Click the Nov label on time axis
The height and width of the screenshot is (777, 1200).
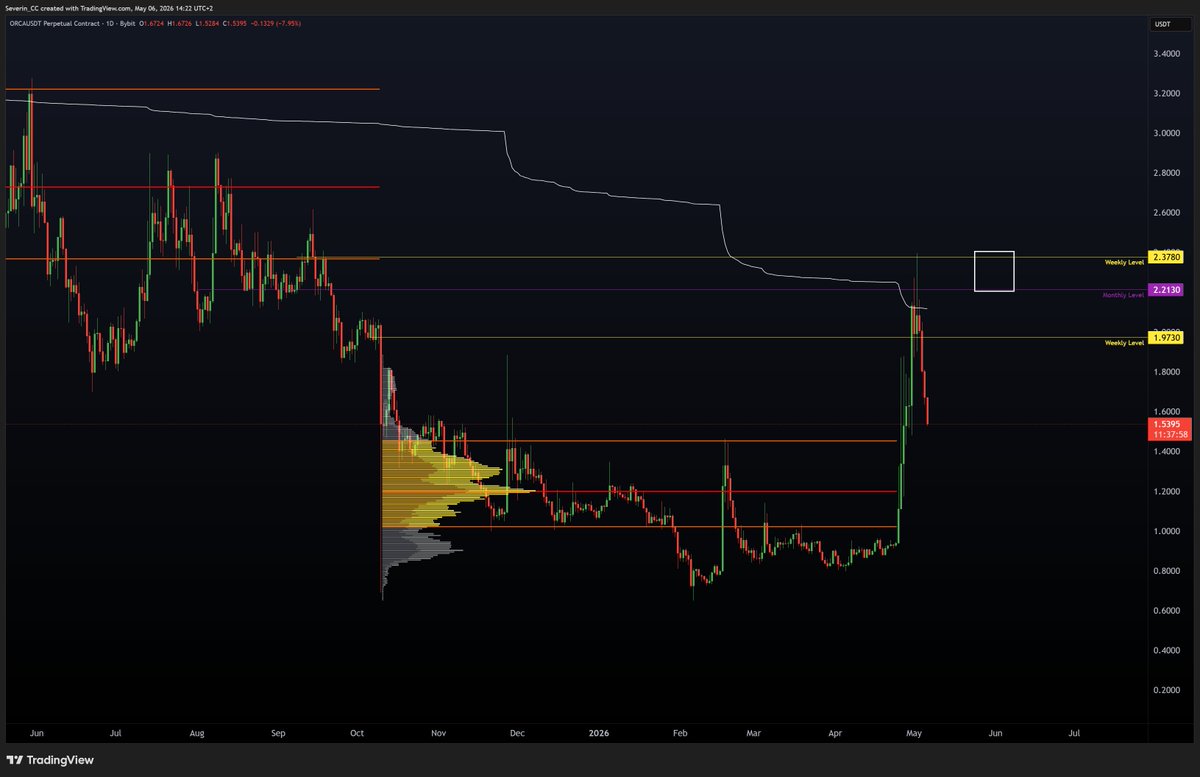[438, 734]
